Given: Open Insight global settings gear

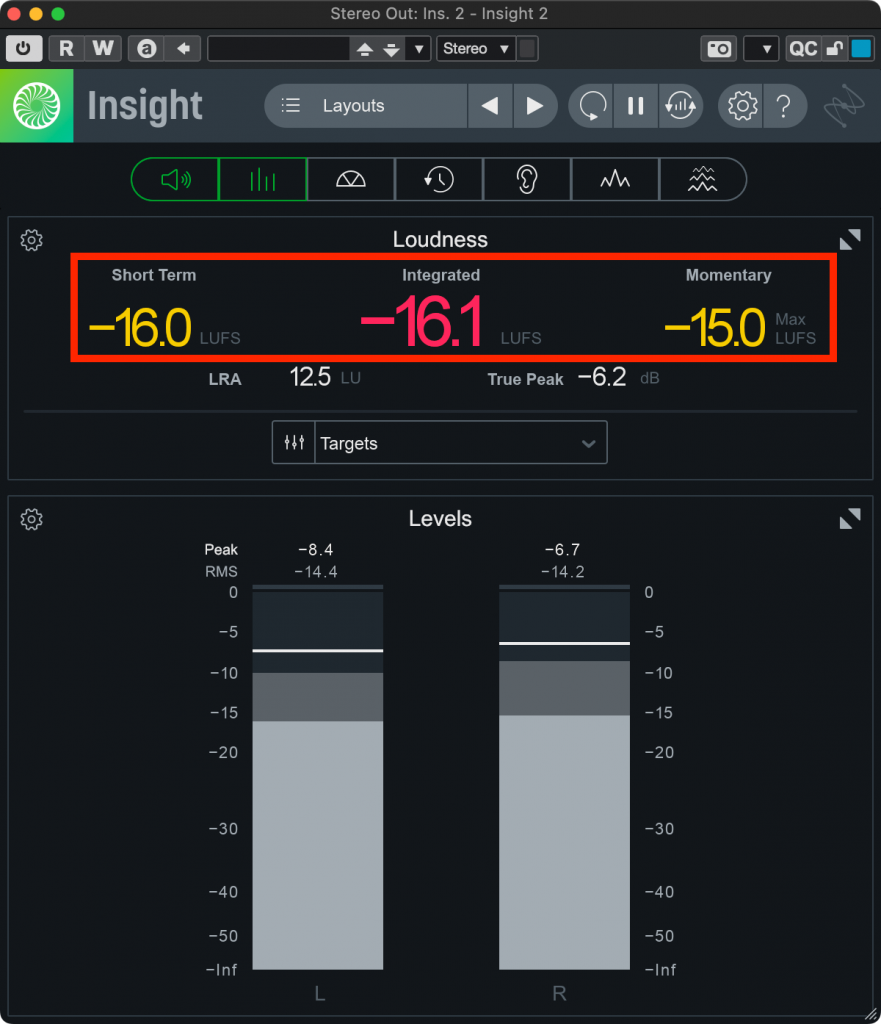Looking at the screenshot, I should [742, 106].
